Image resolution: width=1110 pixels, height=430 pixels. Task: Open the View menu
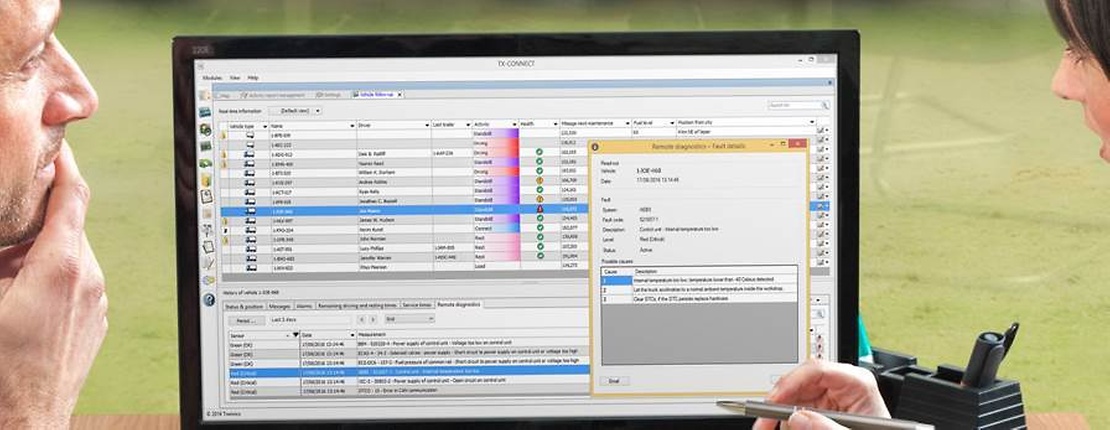[x=234, y=78]
